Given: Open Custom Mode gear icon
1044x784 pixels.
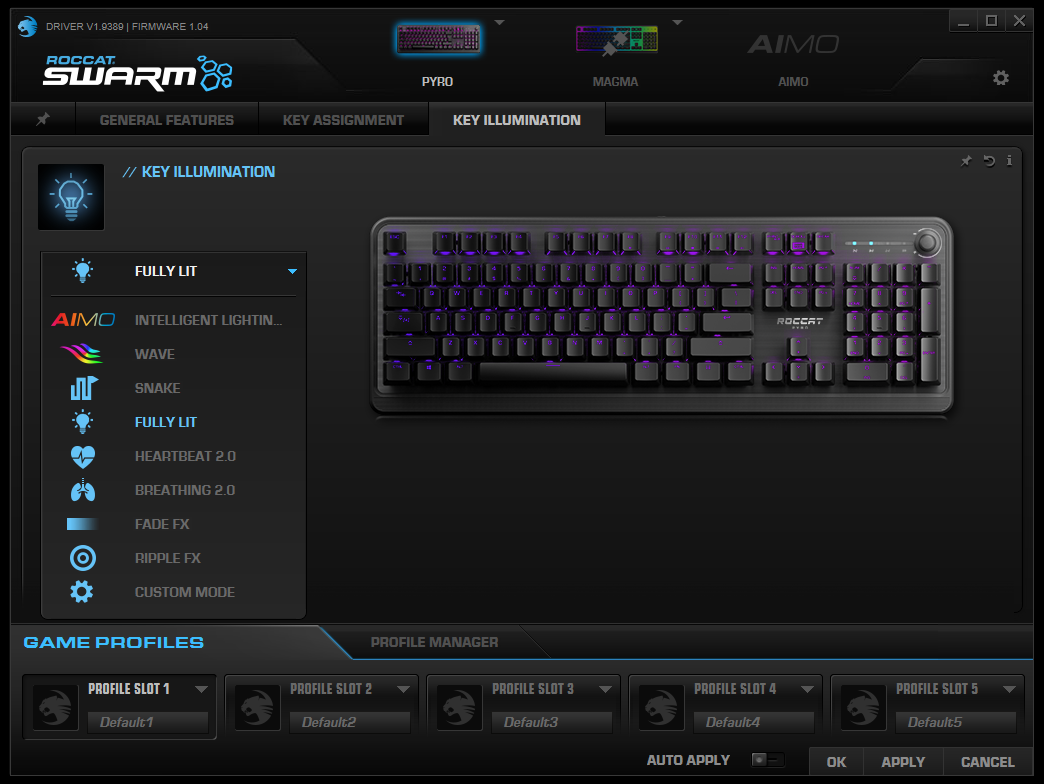Looking at the screenshot, I should (x=82, y=592).
